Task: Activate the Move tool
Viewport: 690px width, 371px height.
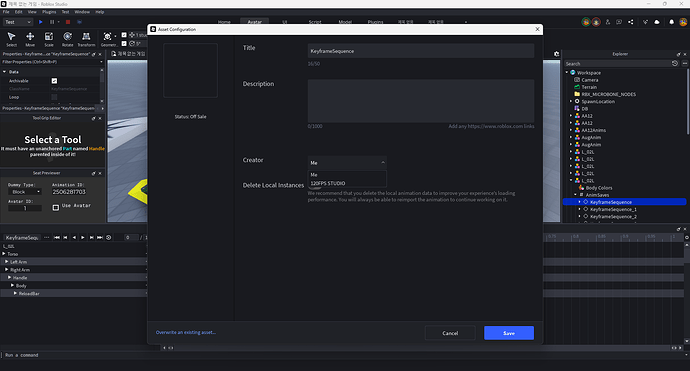Action: click(x=30, y=39)
